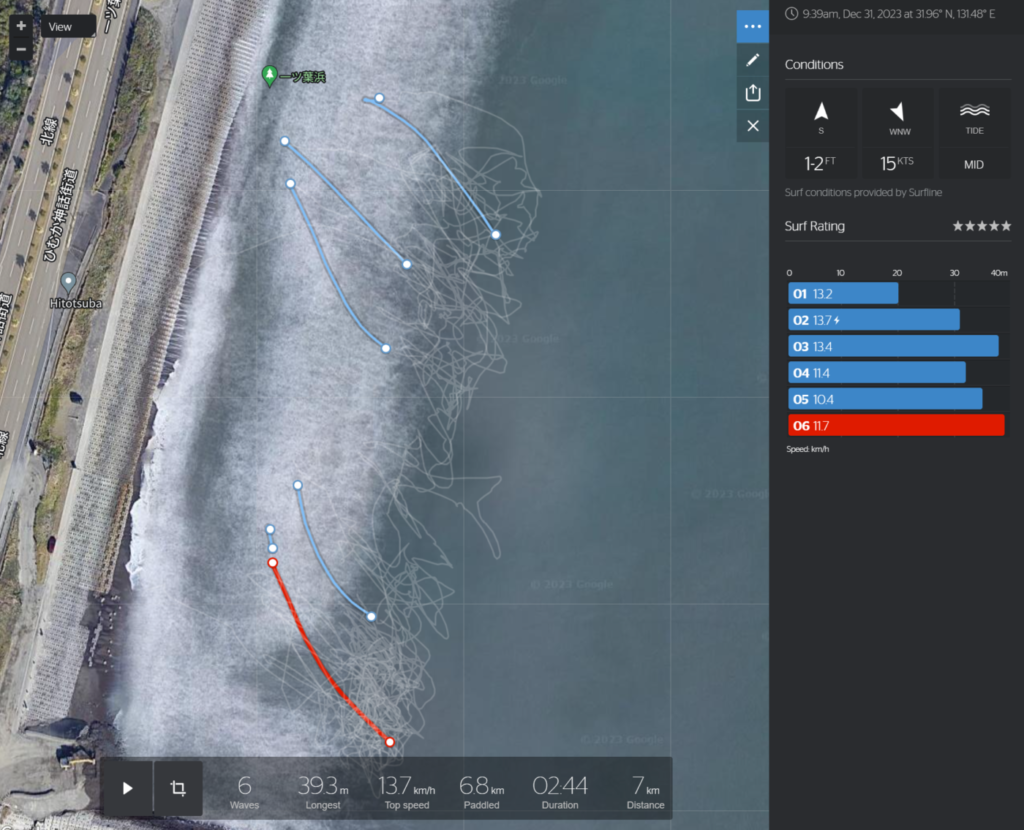
Task: Click the 7 km Distance statistic
Action: click(645, 791)
